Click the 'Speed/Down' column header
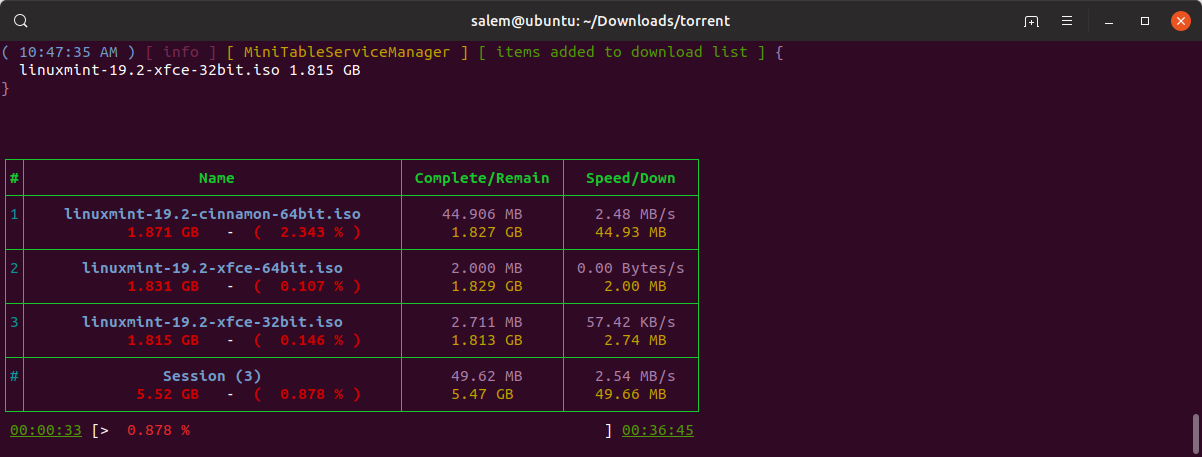Image resolution: width=1202 pixels, height=457 pixels. click(x=631, y=178)
